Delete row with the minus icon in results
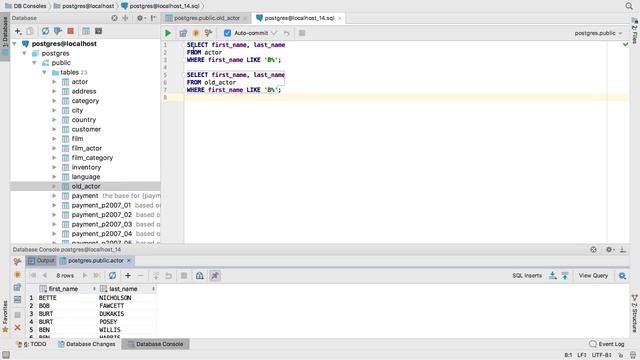This screenshot has width=640, height=360. [x=140, y=276]
